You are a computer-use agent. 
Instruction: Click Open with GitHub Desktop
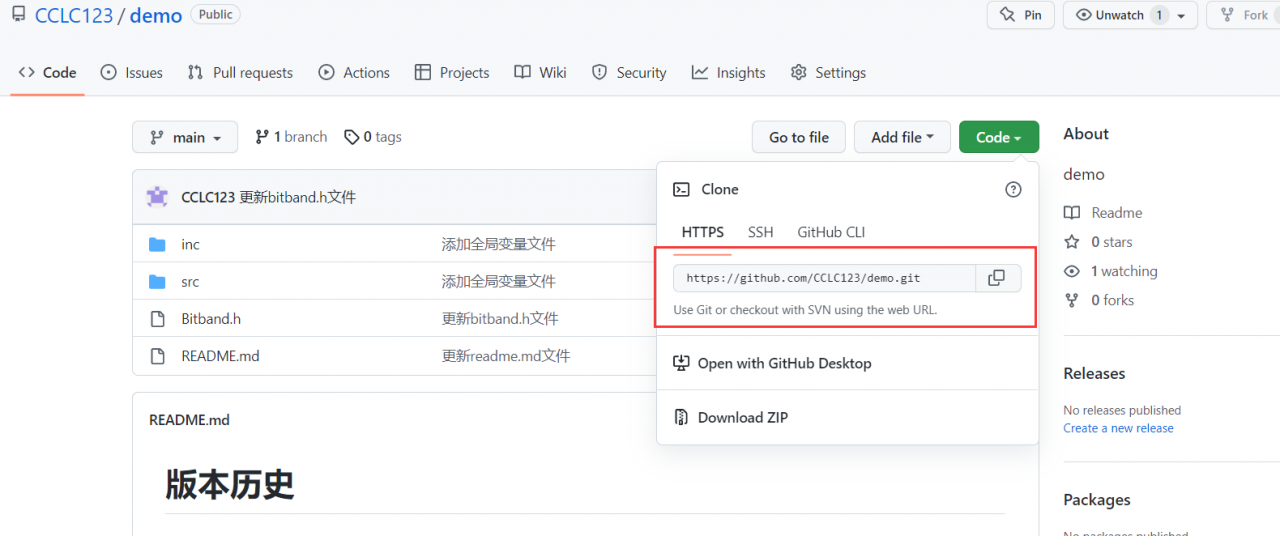785,363
